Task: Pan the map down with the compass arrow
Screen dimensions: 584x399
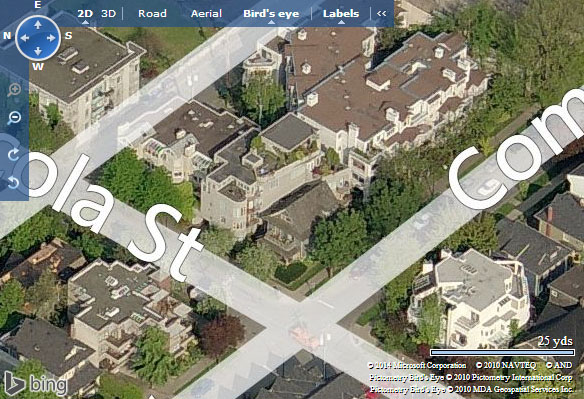Action: point(38,51)
